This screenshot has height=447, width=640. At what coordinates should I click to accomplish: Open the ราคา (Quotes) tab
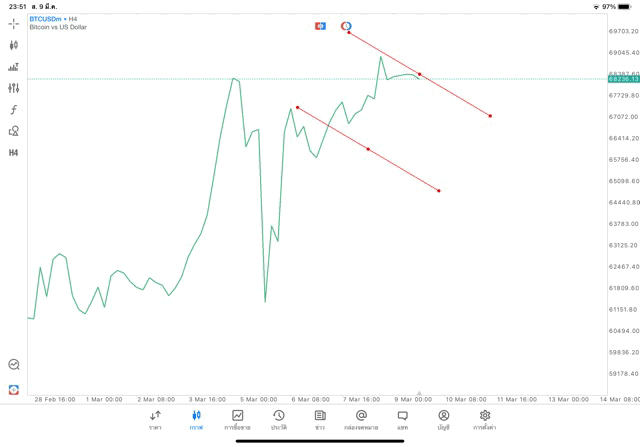pyautogui.click(x=155, y=419)
